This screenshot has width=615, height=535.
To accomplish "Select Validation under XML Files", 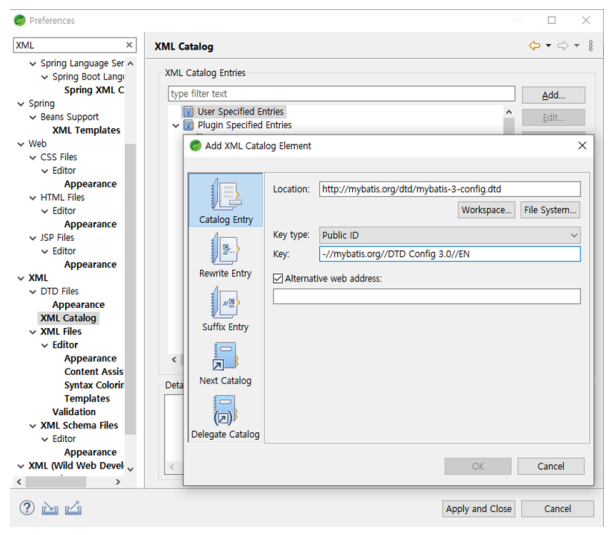I will click(x=74, y=412).
